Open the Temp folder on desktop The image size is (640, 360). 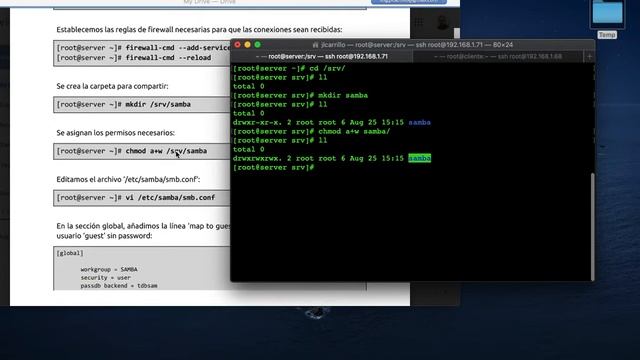pos(607,19)
